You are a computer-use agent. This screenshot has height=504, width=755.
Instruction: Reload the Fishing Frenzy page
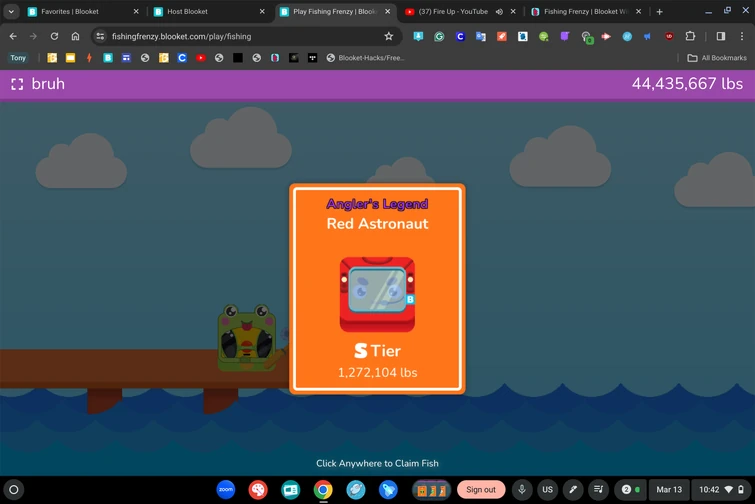point(54,36)
